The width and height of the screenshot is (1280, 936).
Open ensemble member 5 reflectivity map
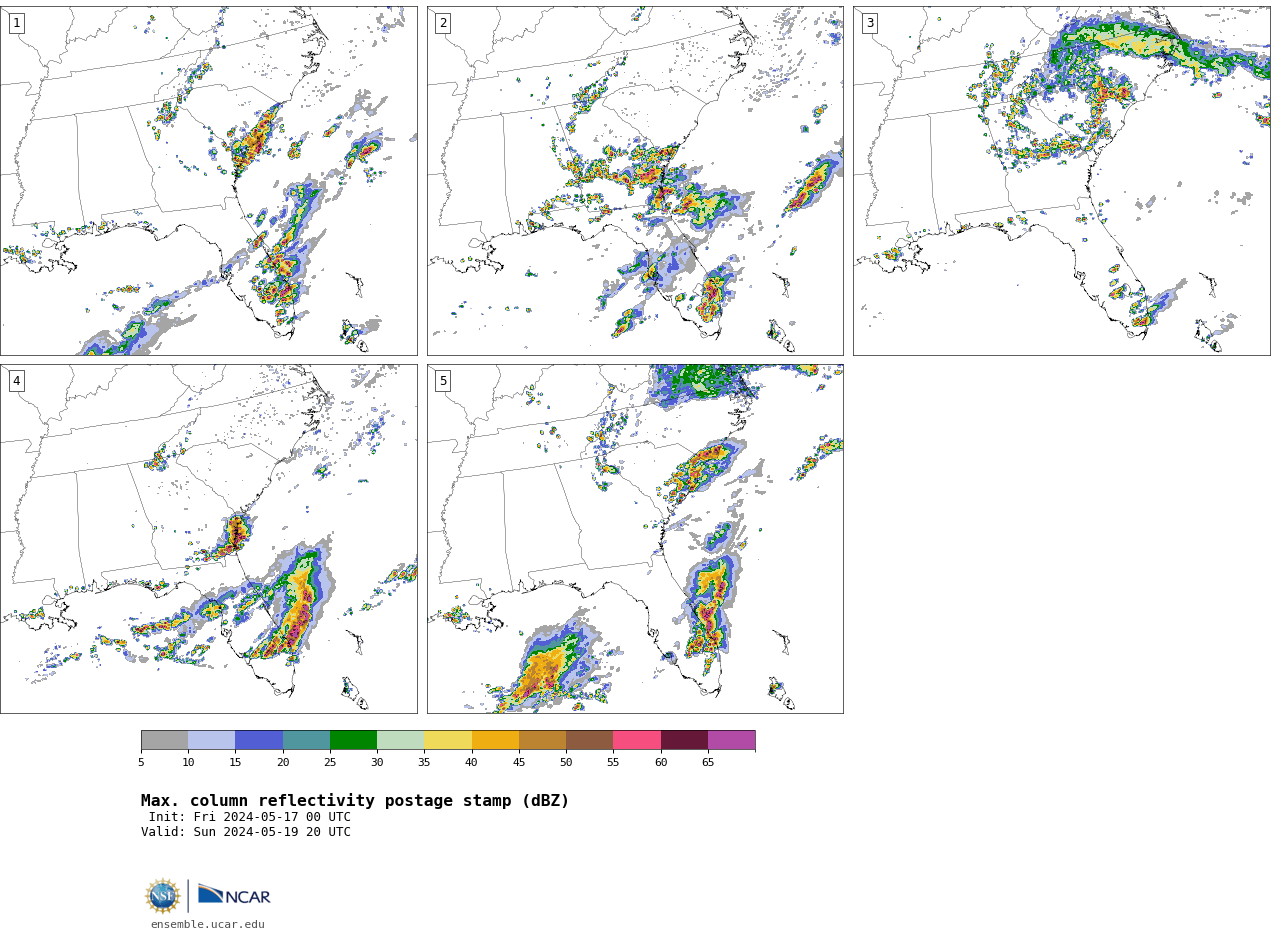click(x=635, y=539)
